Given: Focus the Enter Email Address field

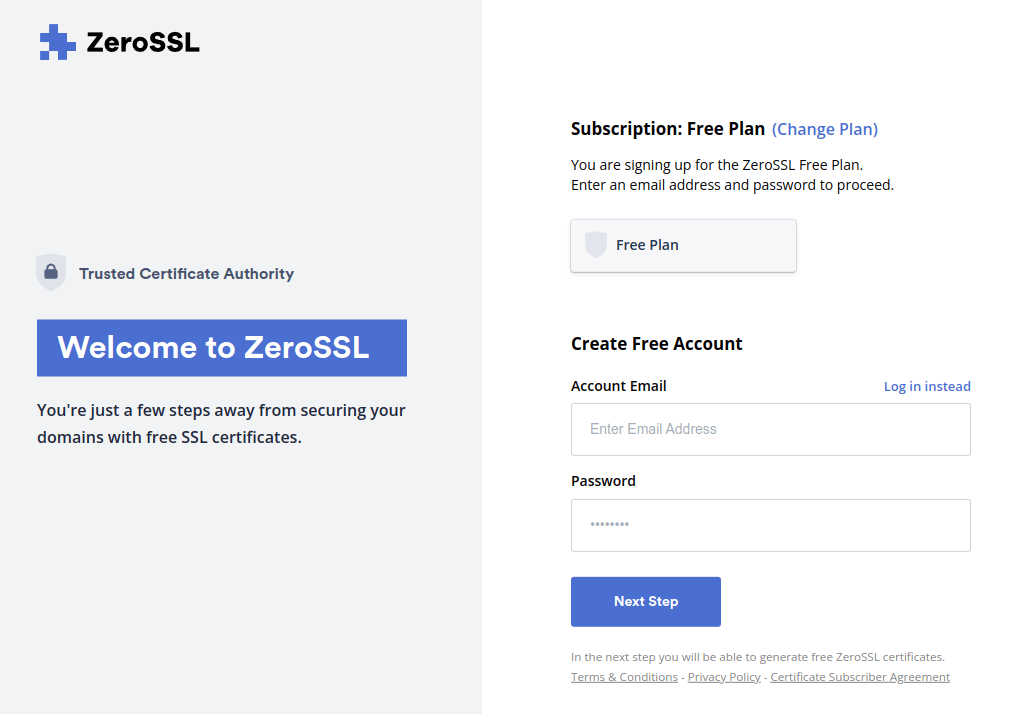Looking at the screenshot, I should (x=770, y=429).
